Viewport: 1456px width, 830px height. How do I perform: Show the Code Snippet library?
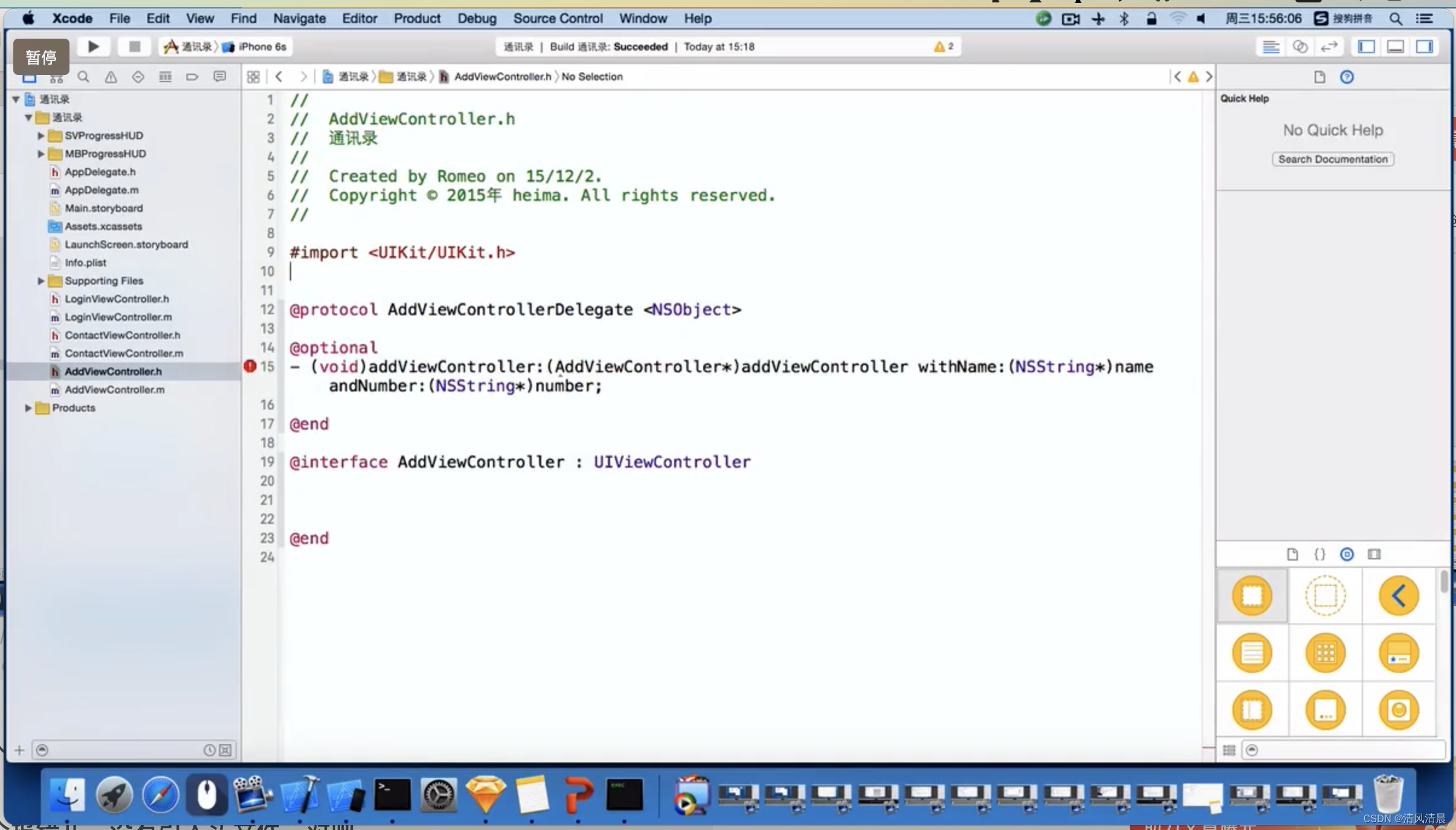pyautogui.click(x=1319, y=554)
